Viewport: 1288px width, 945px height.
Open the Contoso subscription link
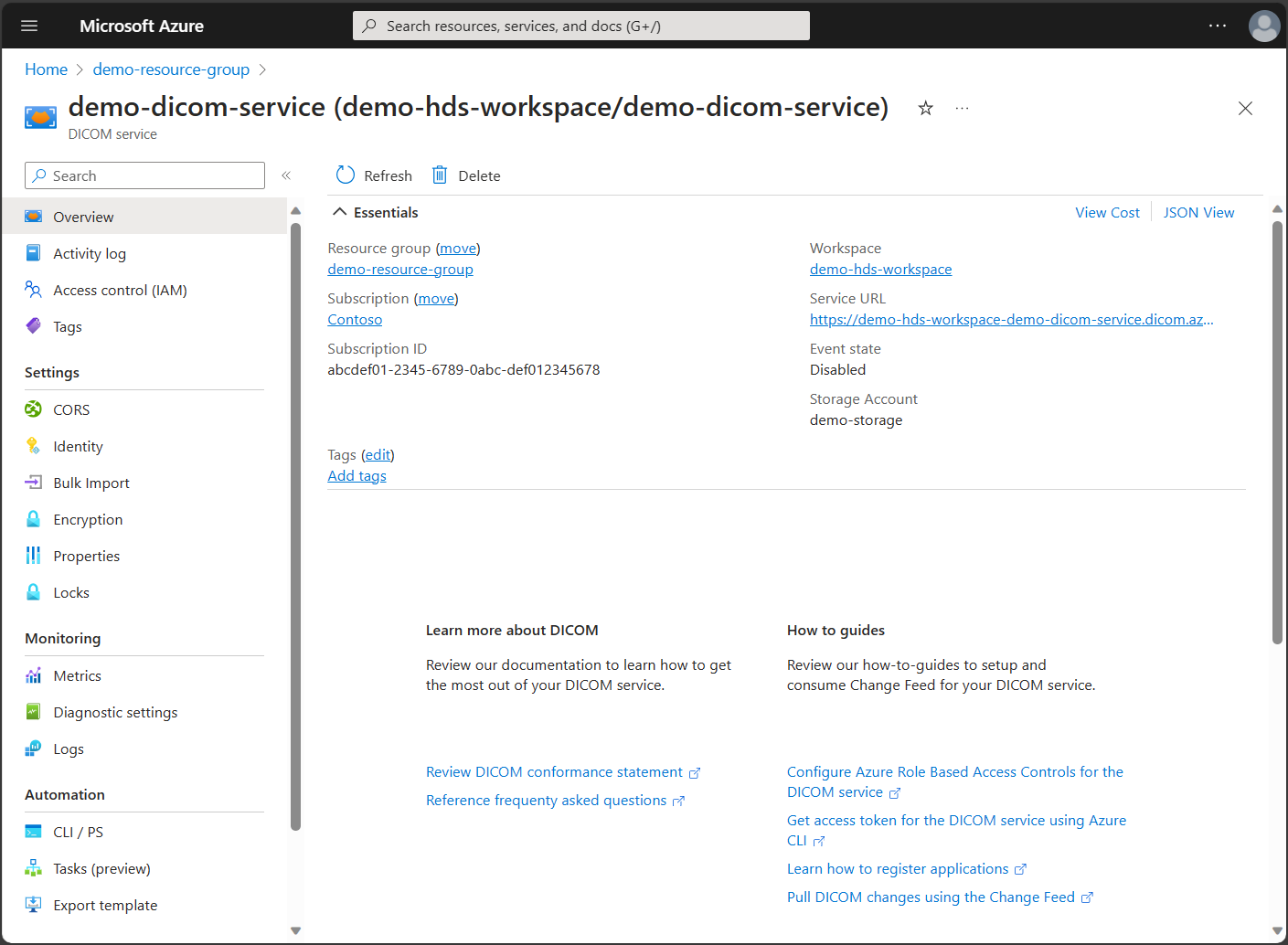click(x=355, y=320)
